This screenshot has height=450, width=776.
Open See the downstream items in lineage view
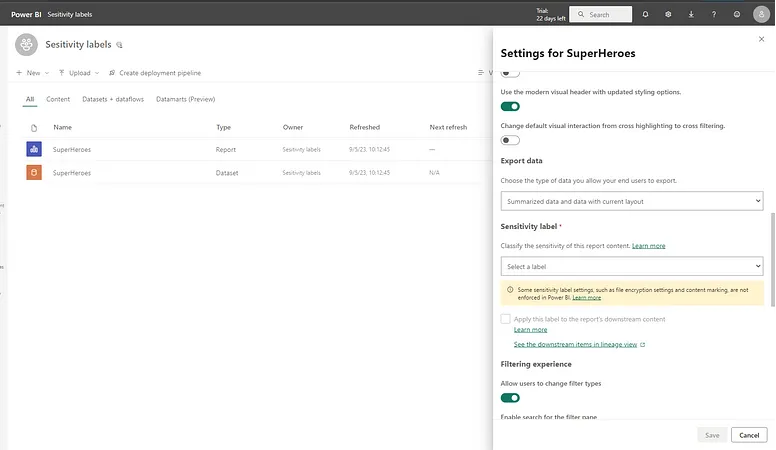pyautogui.click(x=575, y=345)
